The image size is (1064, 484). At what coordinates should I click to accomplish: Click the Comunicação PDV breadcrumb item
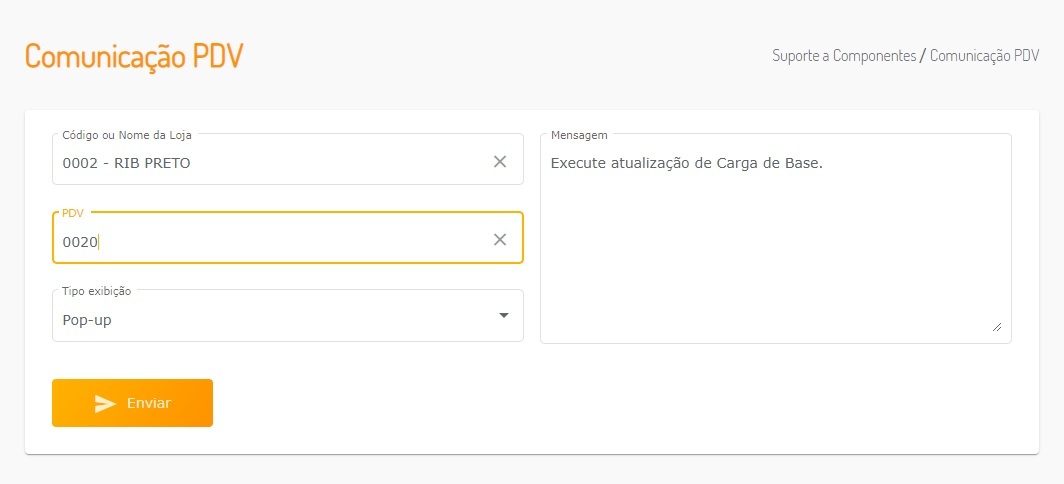point(984,56)
